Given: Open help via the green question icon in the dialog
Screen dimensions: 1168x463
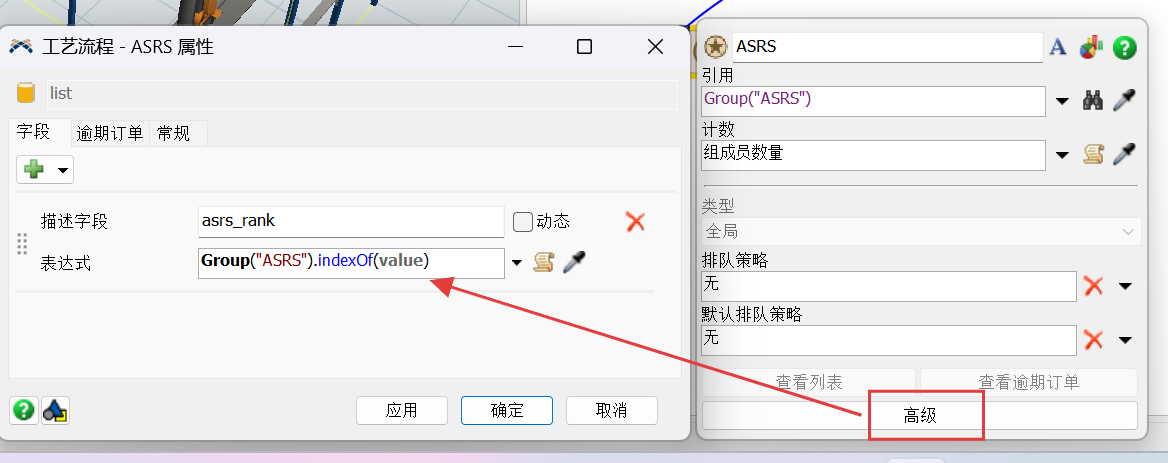Looking at the screenshot, I should (x=24, y=409).
